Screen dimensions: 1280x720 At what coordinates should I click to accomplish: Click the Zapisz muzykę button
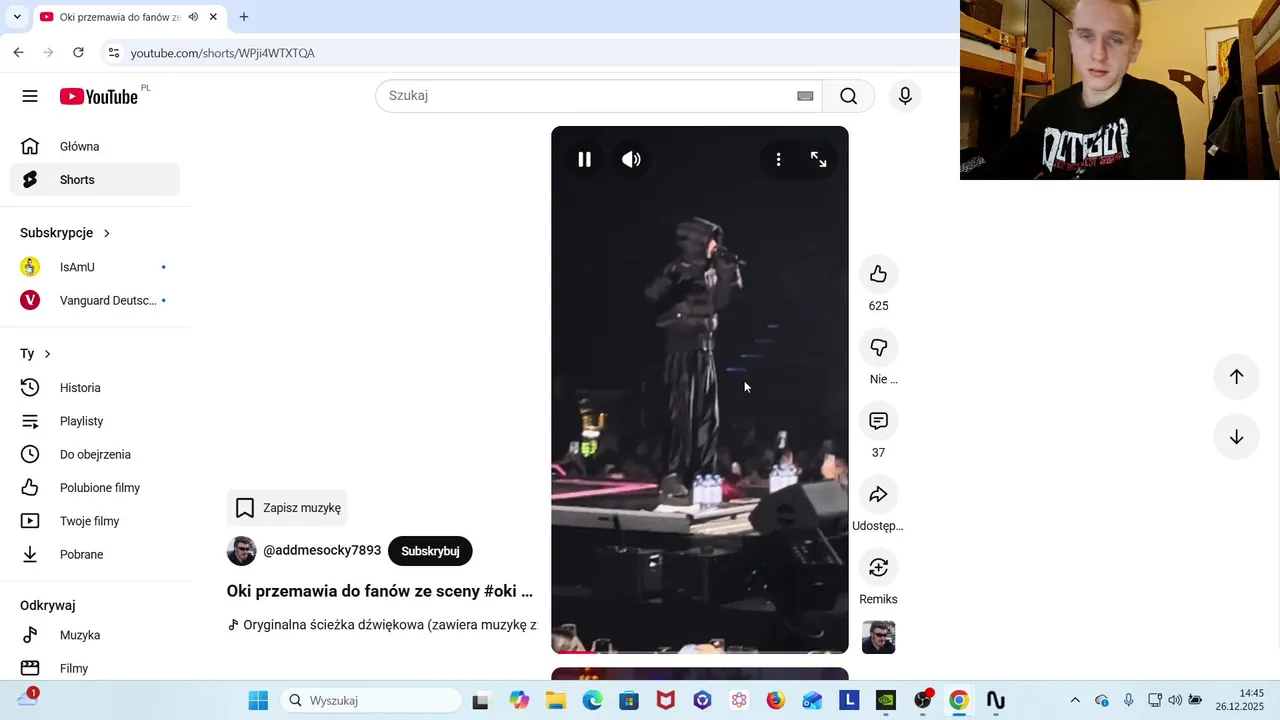coord(287,508)
